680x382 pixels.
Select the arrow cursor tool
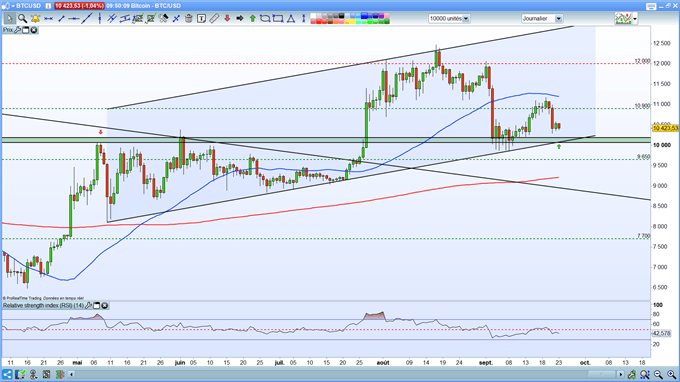click(9, 19)
